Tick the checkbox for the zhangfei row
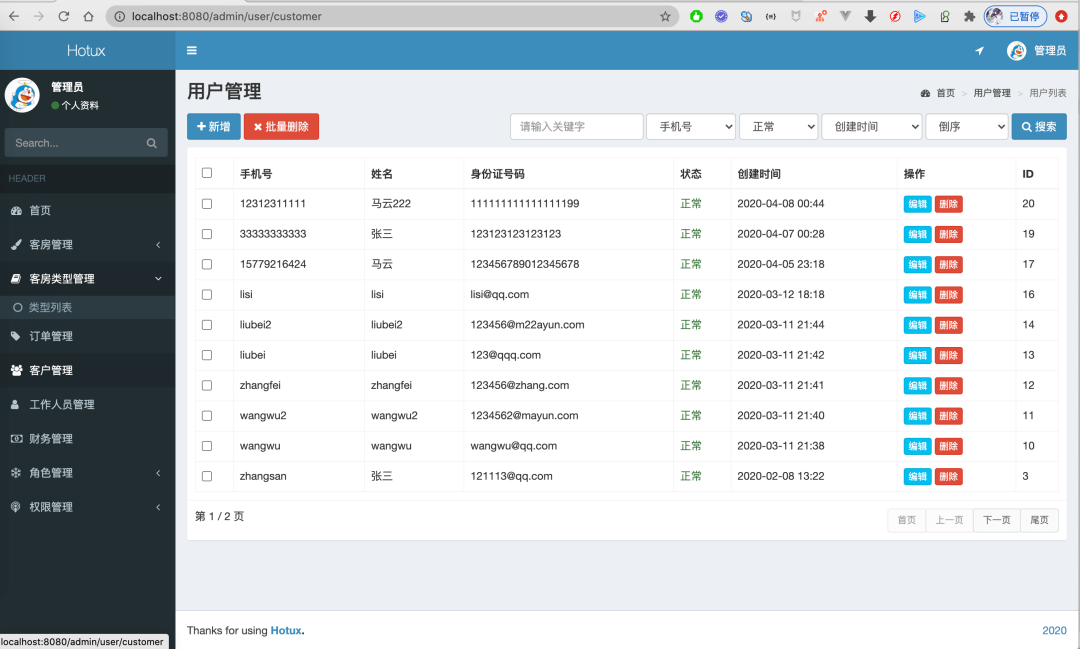 coord(207,385)
